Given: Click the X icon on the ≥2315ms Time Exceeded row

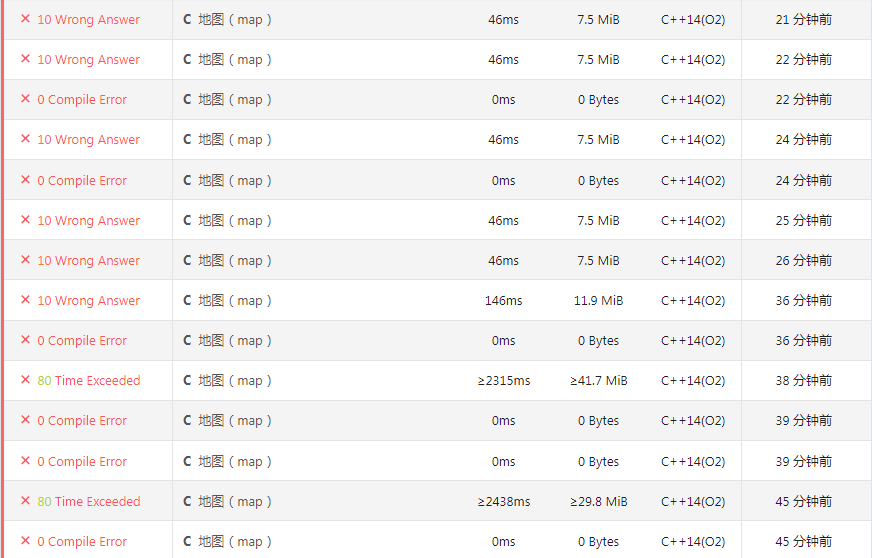Looking at the screenshot, I should pyautogui.click(x=25, y=380).
